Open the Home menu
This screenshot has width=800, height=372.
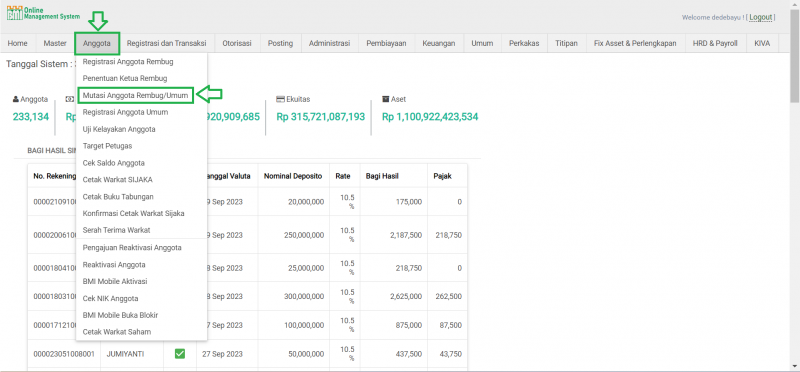point(18,43)
